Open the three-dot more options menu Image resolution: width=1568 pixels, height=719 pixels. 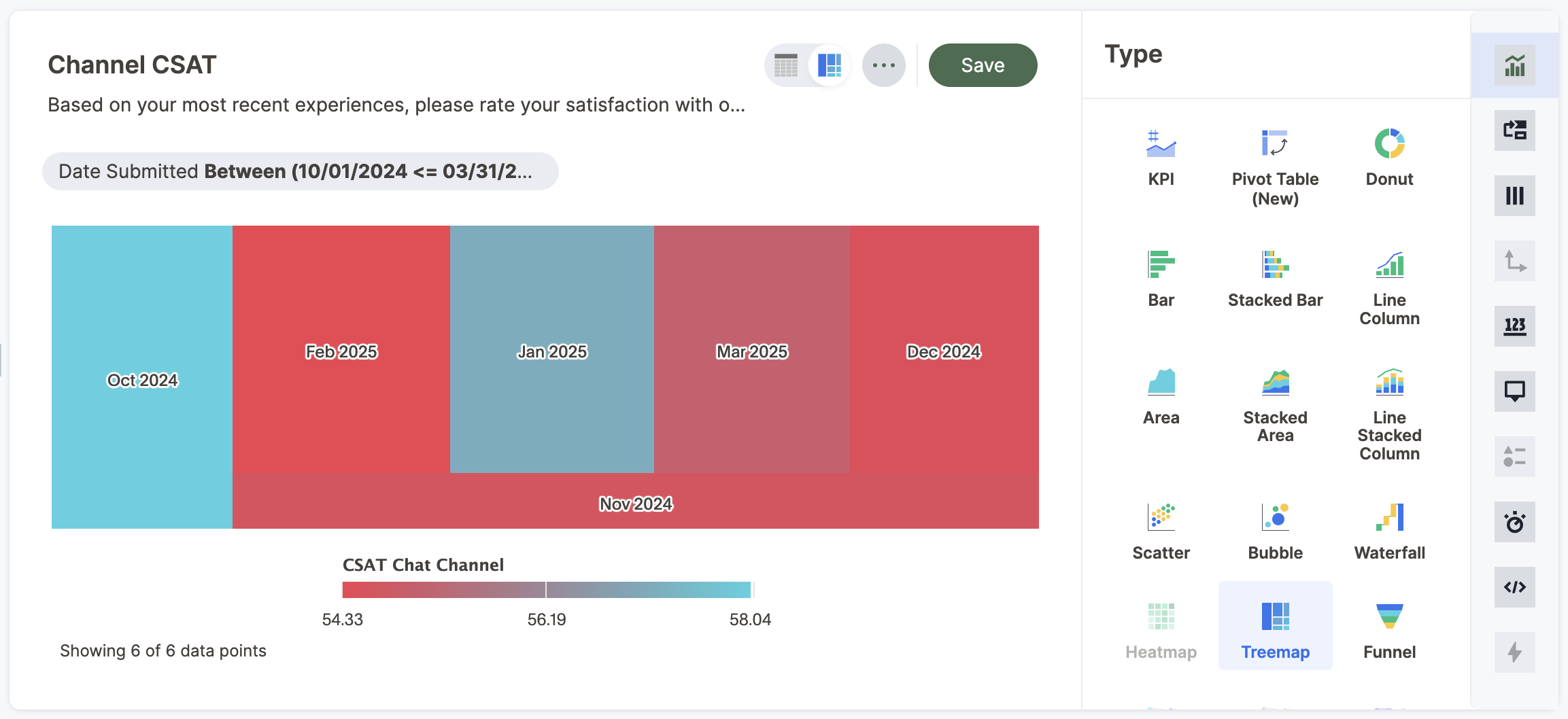click(883, 65)
